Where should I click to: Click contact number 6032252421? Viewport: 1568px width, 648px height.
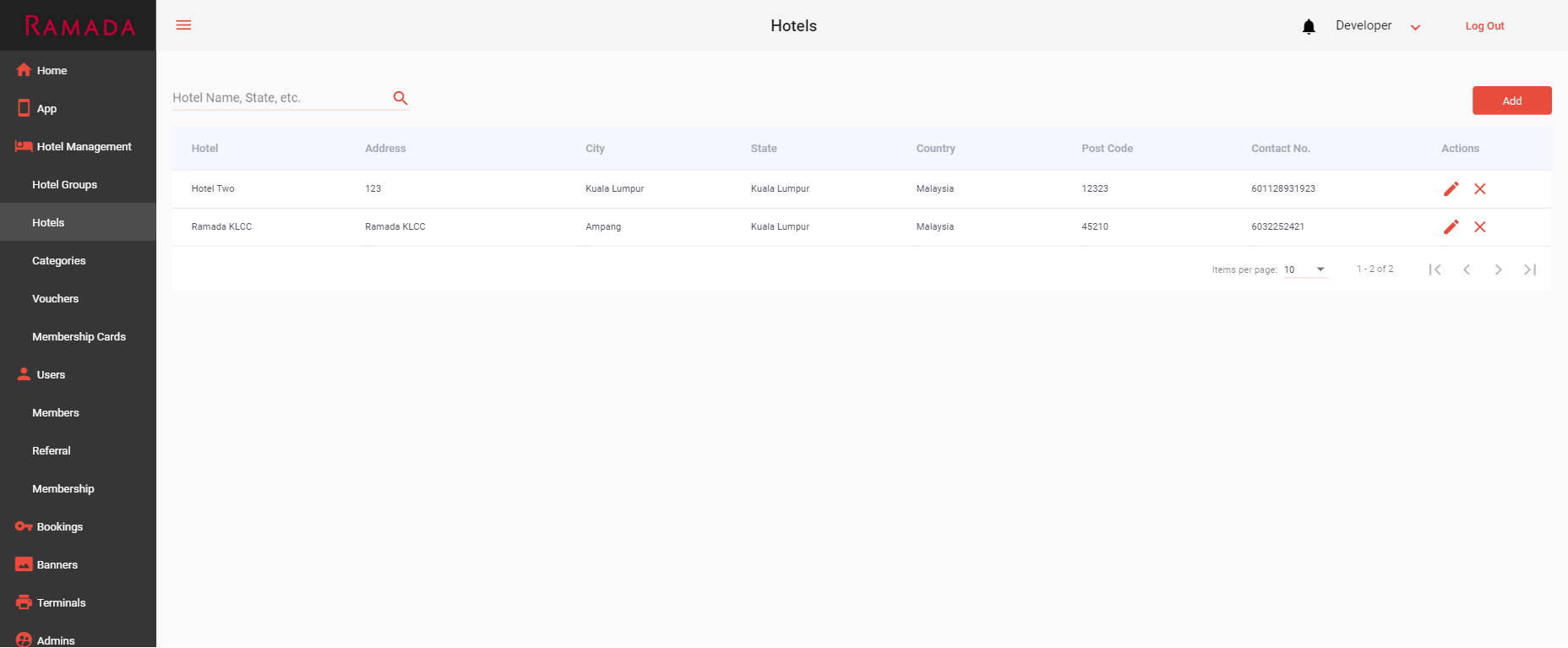pyautogui.click(x=1277, y=227)
